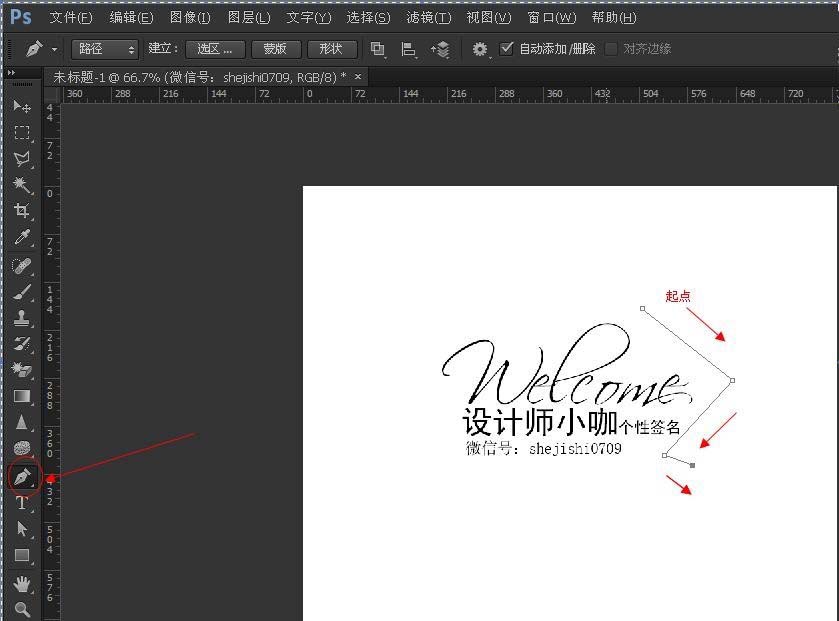
Task: Select the Brush tool
Action: pyautogui.click(x=21, y=292)
